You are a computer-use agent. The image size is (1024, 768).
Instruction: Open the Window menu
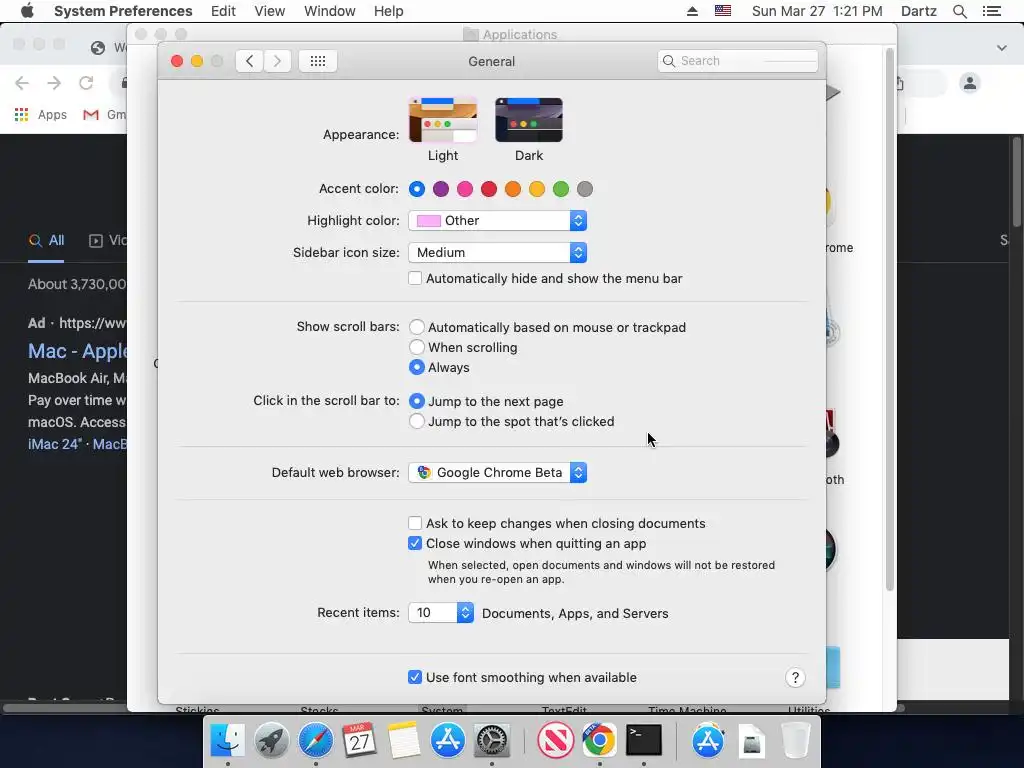(330, 11)
